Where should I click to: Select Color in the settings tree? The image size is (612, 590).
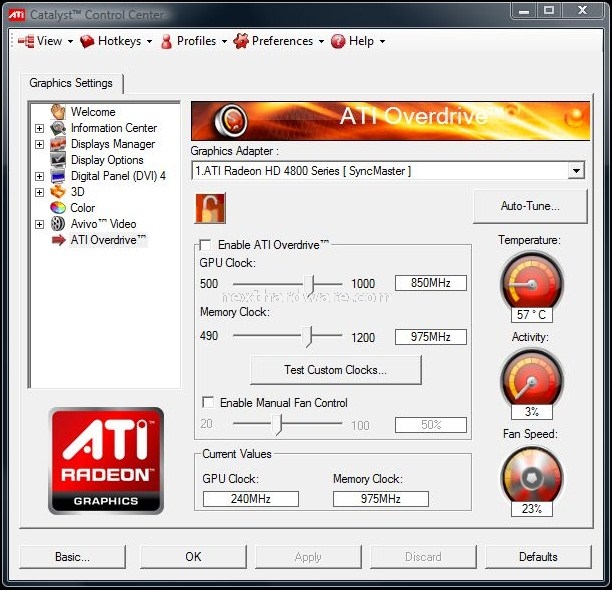click(x=82, y=208)
